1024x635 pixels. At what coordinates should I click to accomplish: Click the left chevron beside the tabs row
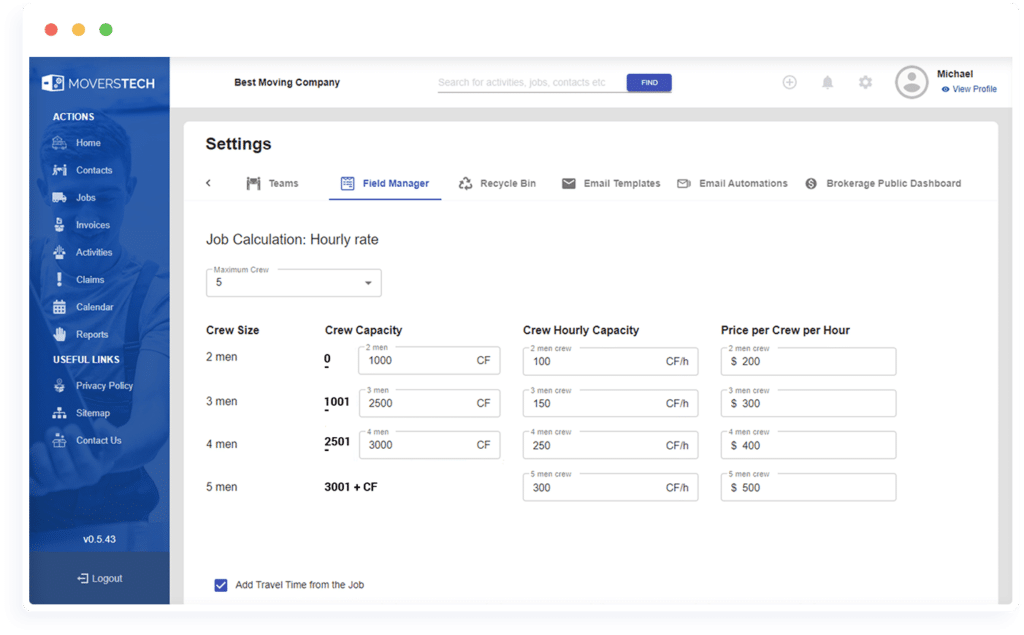click(208, 183)
